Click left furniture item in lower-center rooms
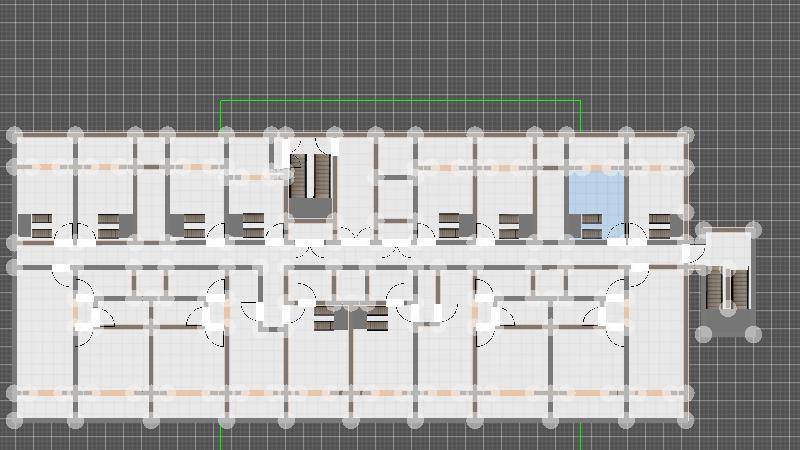The width and height of the screenshot is (800, 450). 323,319
